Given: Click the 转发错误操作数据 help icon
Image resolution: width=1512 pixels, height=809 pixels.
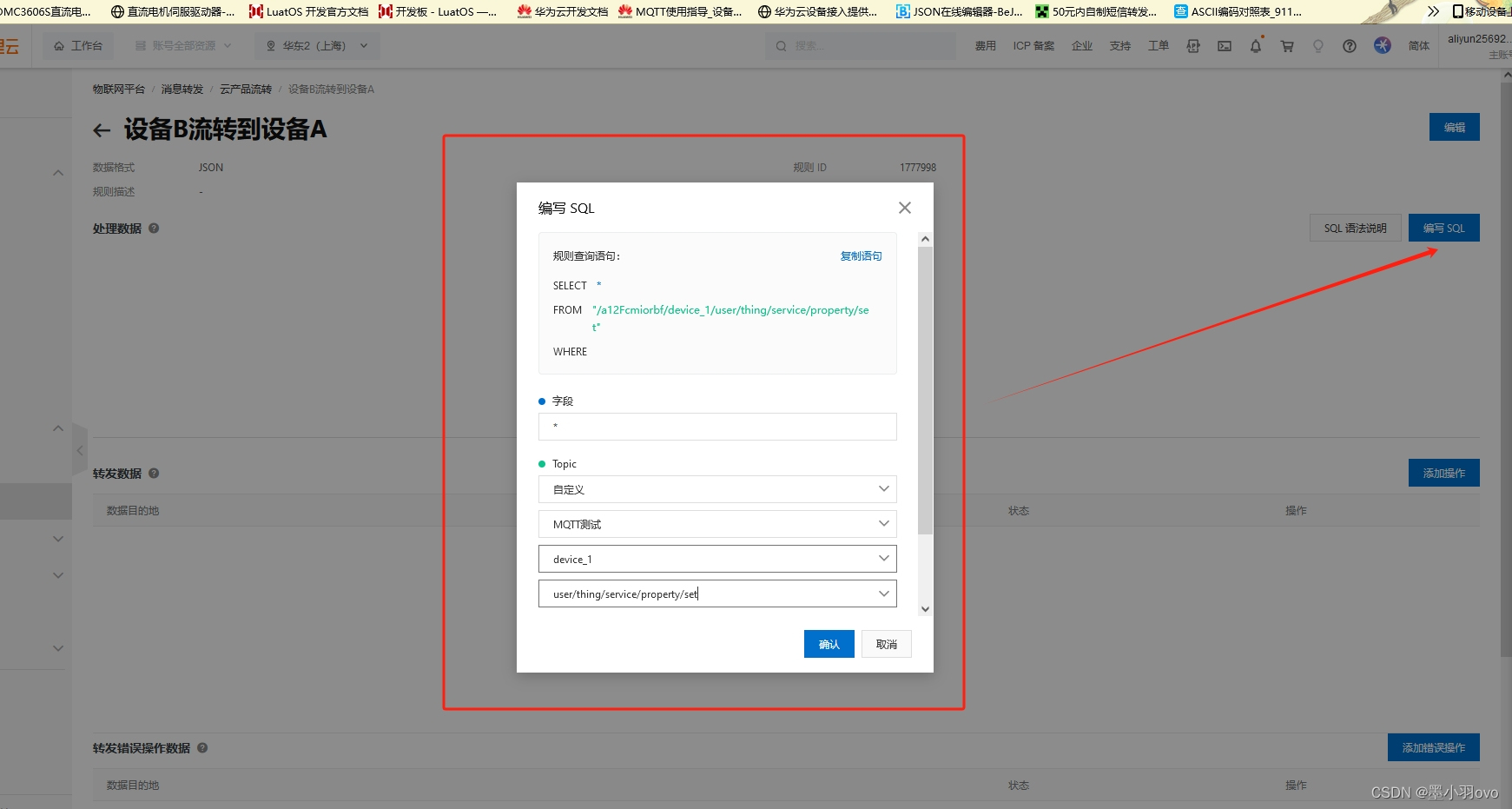Looking at the screenshot, I should coord(202,748).
